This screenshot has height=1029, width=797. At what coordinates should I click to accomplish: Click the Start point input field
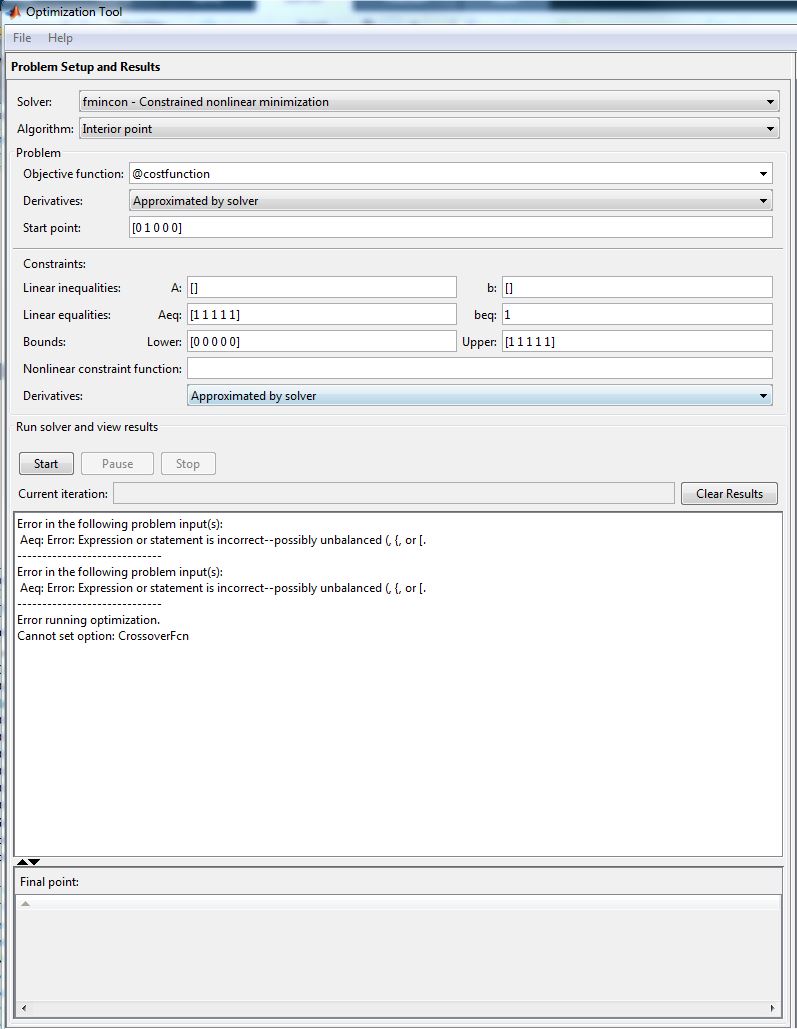click(x=451, y=228)
